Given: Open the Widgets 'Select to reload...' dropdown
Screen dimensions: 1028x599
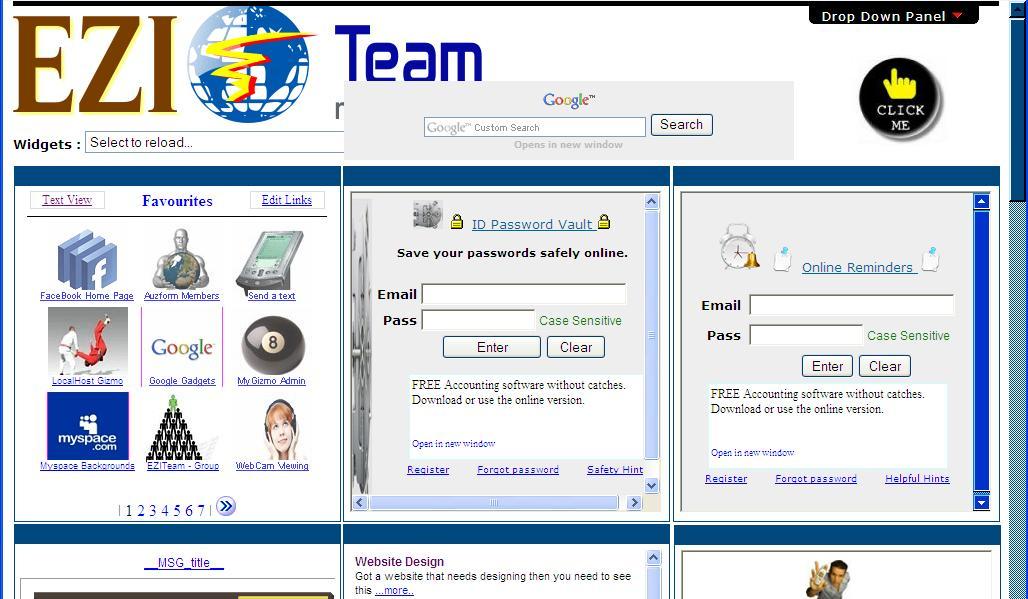Looking at the screenshot, I should [x=214, y=142].
